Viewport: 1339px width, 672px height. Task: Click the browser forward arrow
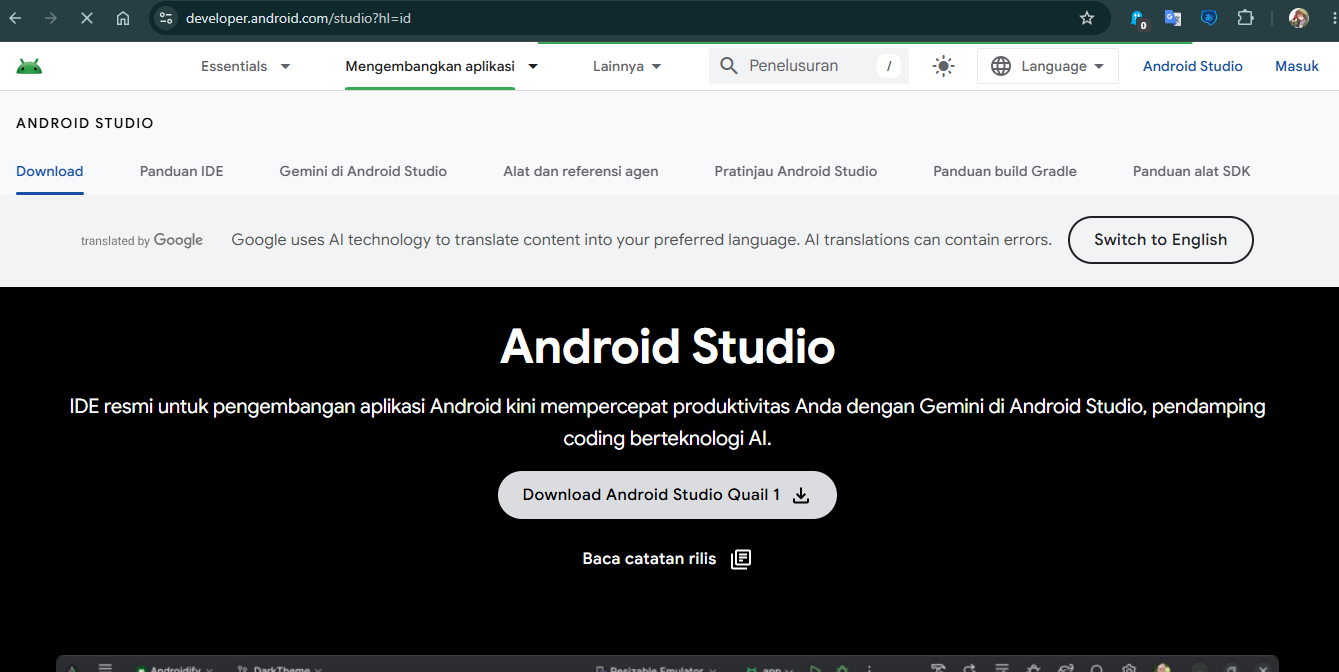(x=51, y=18)
